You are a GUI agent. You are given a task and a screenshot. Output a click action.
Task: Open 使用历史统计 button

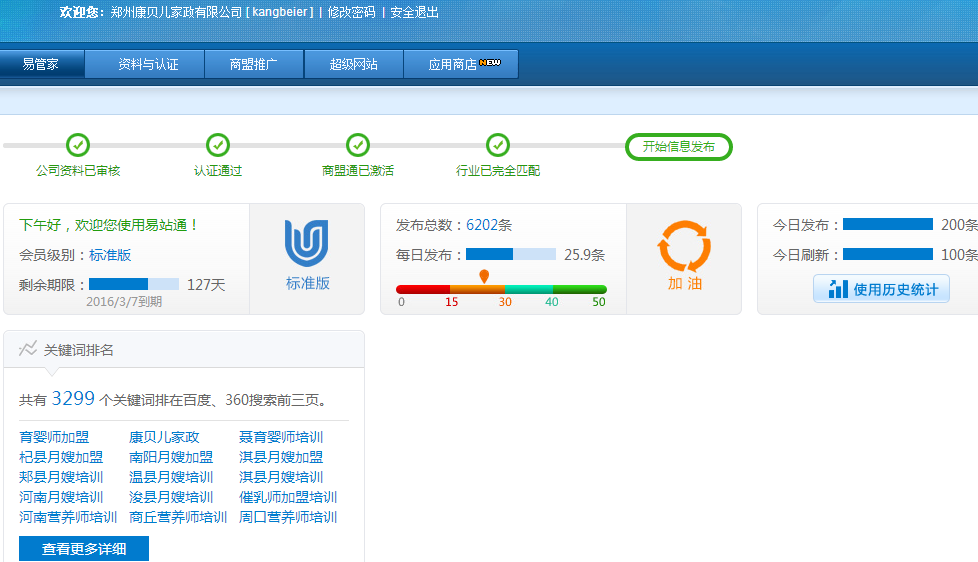click(x=881, y=289)
